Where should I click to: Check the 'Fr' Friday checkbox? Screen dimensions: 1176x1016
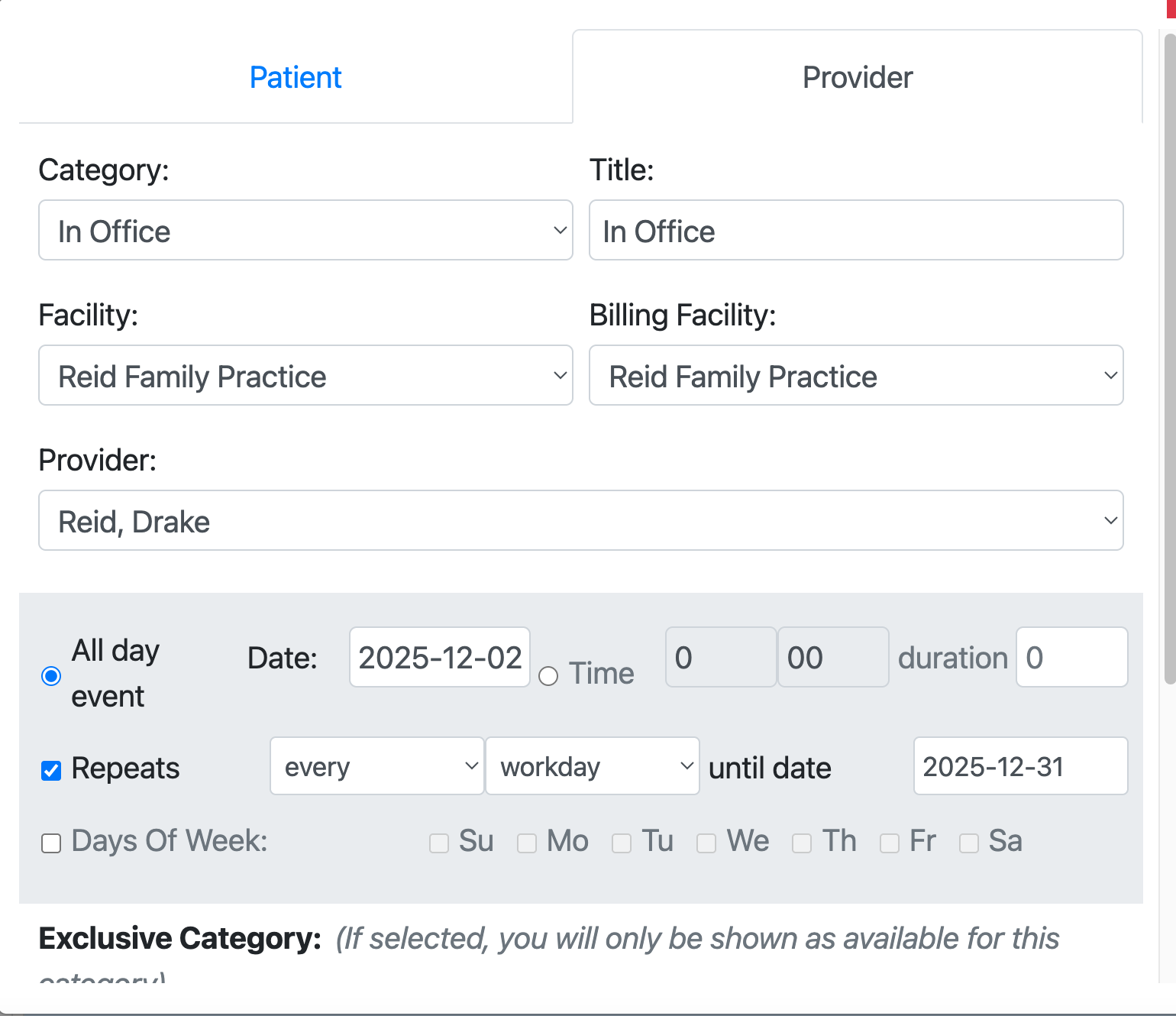pyautogui.click(x=890, y=843)
